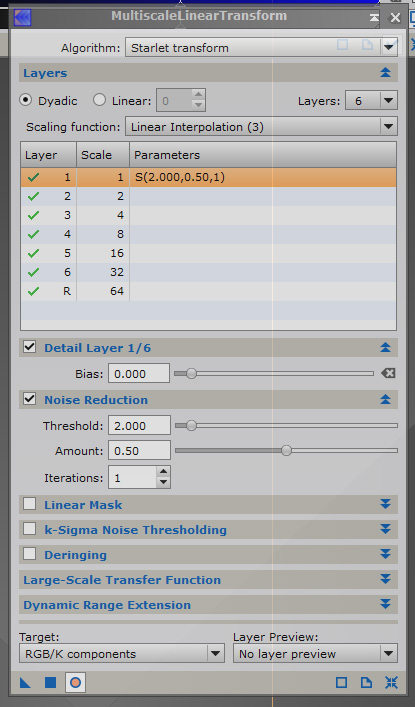
Task: Click the Track View square icon at the bottom
Action: 341,683
